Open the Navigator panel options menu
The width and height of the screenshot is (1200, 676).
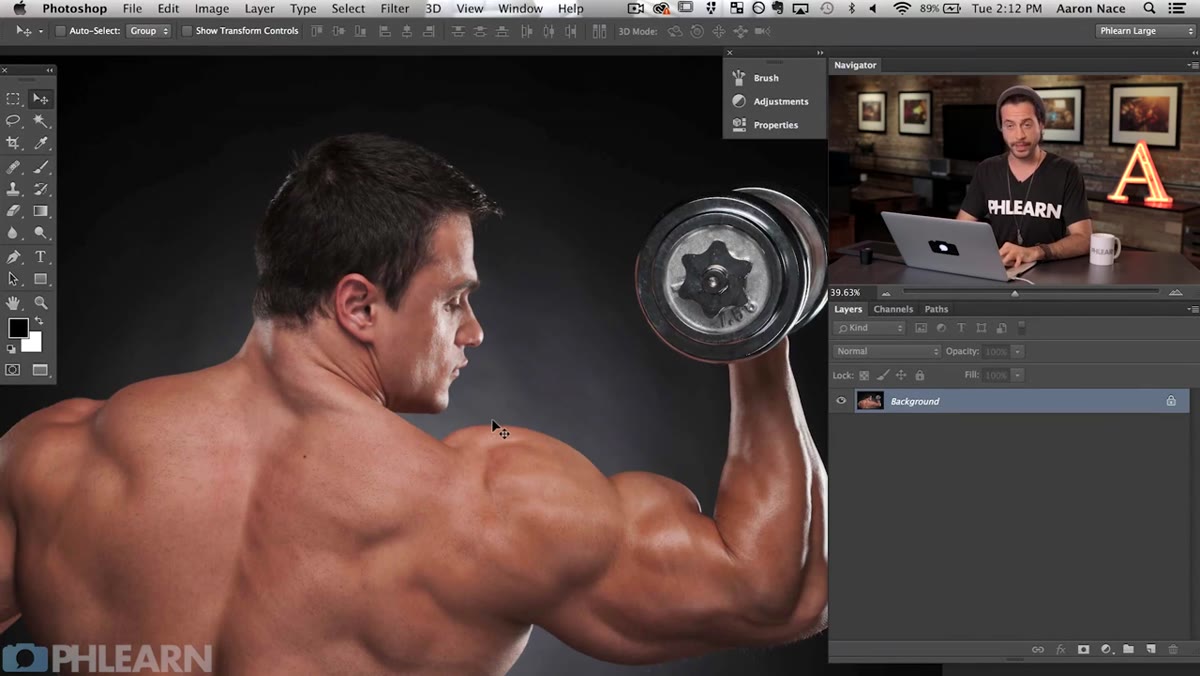click(1191, 65)
